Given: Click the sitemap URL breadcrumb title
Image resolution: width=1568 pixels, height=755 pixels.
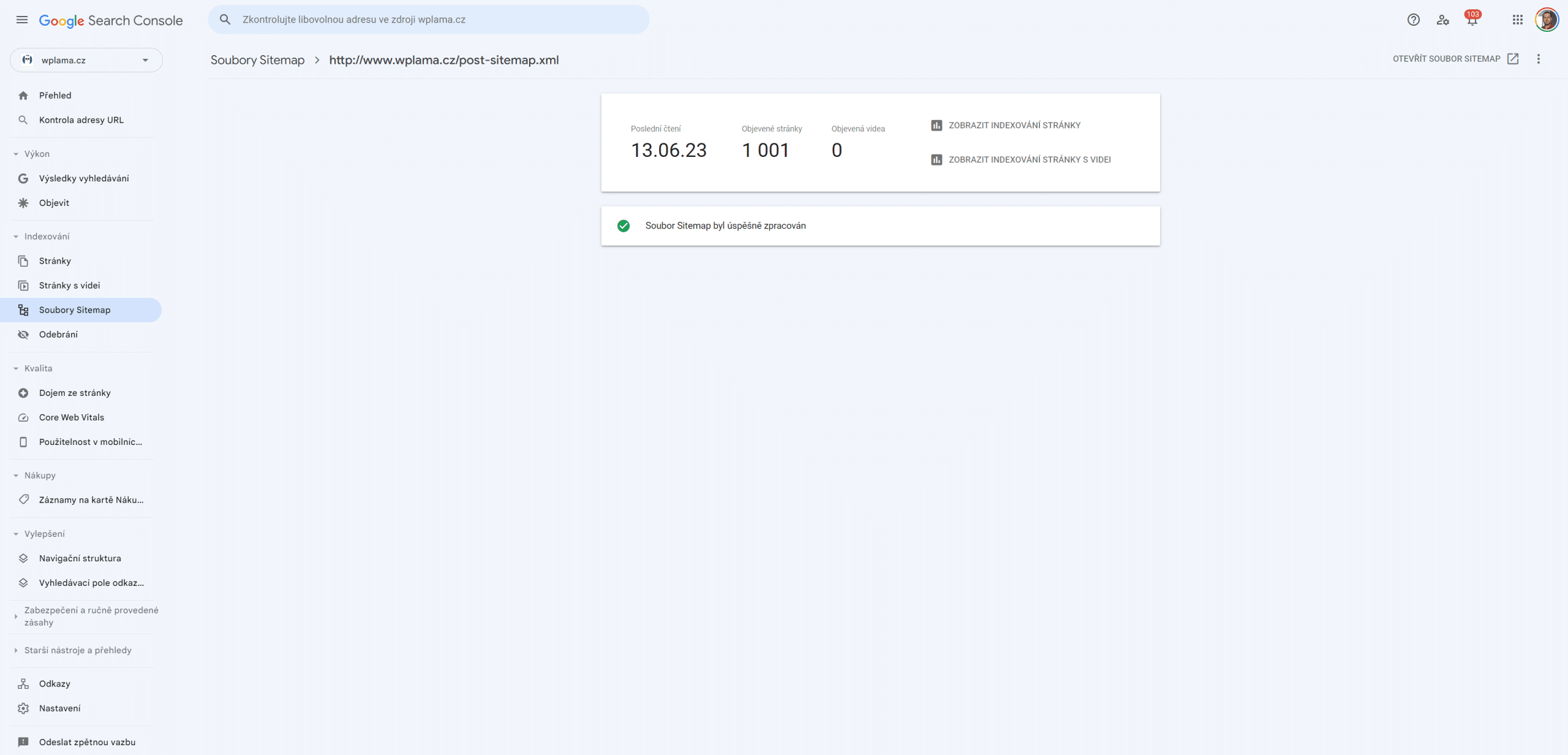Looking at the screenshot, I should tap(444, 60).
